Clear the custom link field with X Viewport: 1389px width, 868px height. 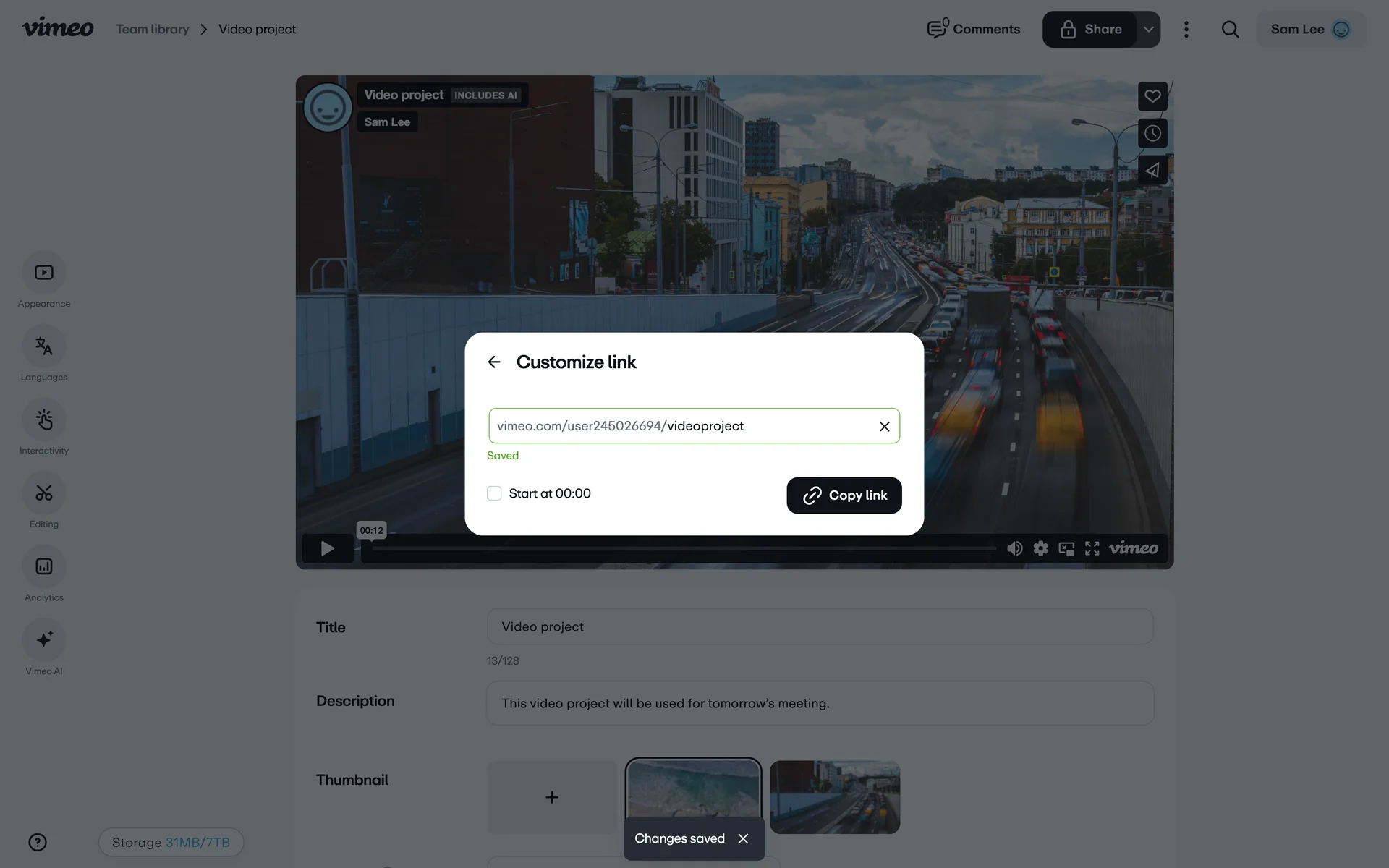coord(884,427)
